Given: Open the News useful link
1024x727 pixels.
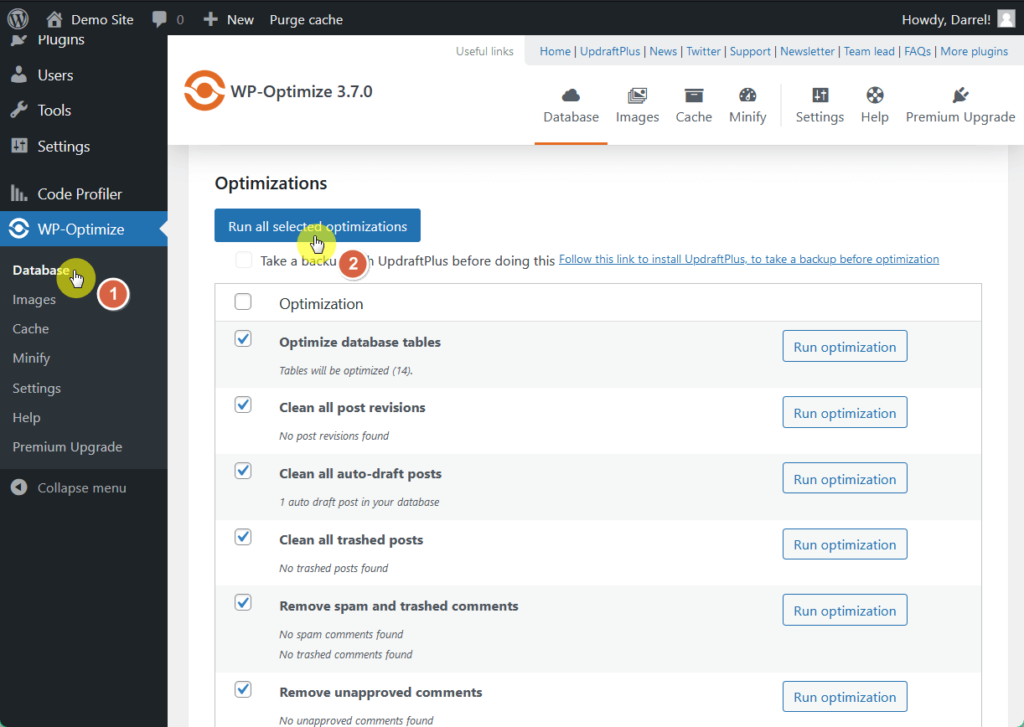Looking at the screenshot, I should (663, 51).
